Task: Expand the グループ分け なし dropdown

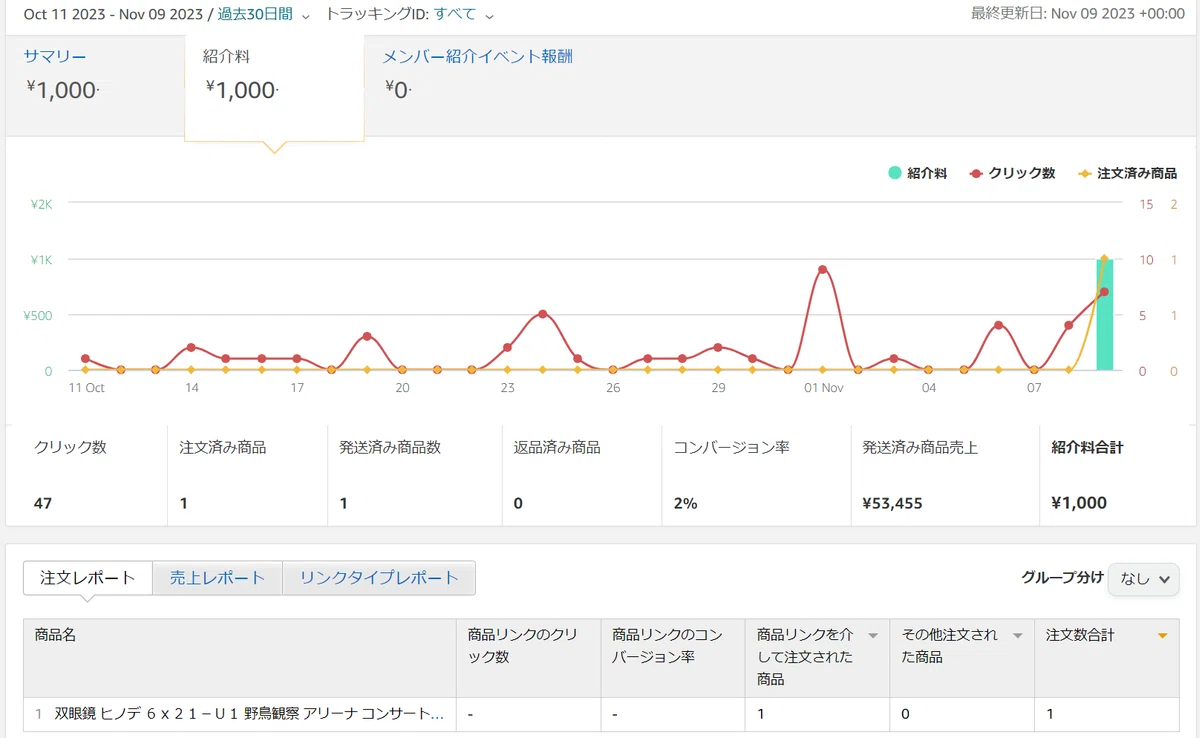Action: point(1144,578)
